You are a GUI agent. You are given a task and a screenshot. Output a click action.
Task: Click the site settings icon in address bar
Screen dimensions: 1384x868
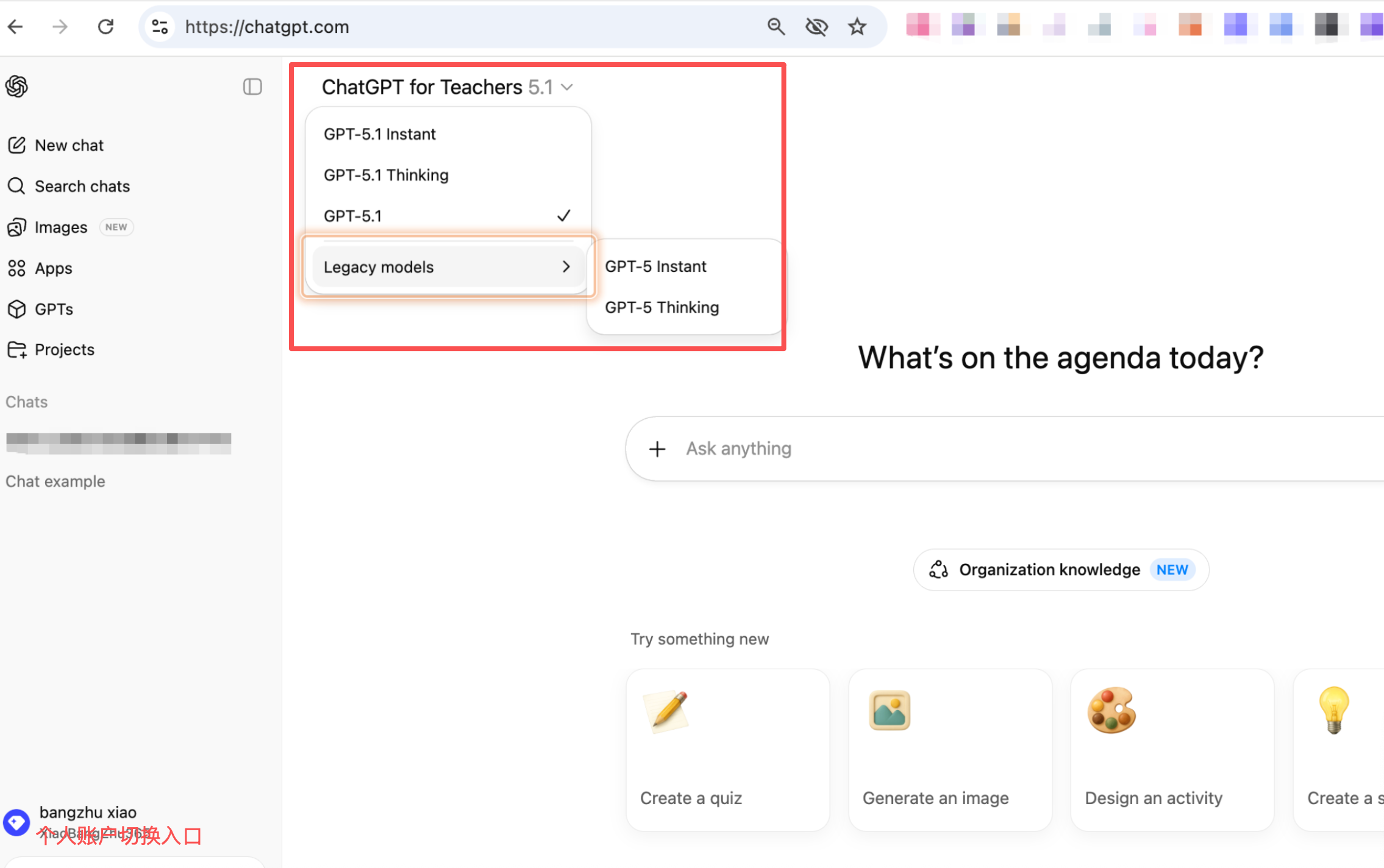pyautogui.click(x=160, y=27)
